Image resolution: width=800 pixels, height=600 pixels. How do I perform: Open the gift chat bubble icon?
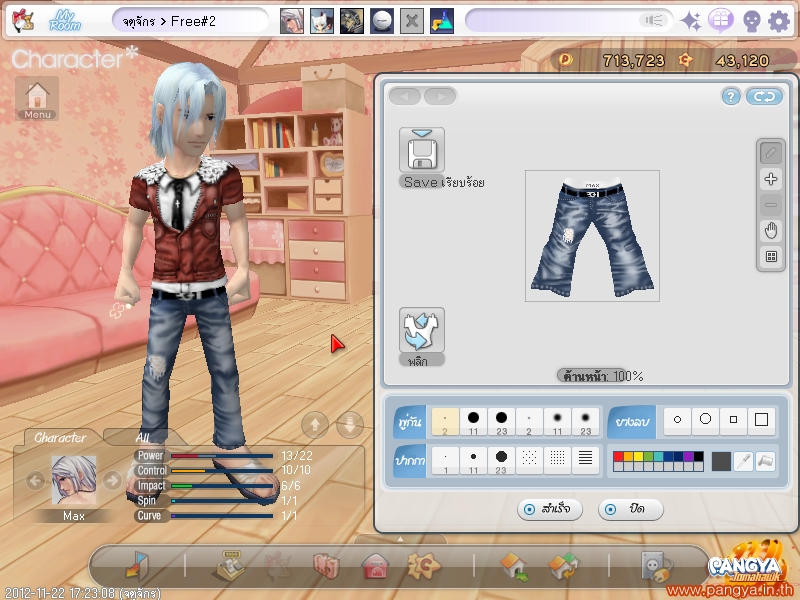click(x=720, y=21)
